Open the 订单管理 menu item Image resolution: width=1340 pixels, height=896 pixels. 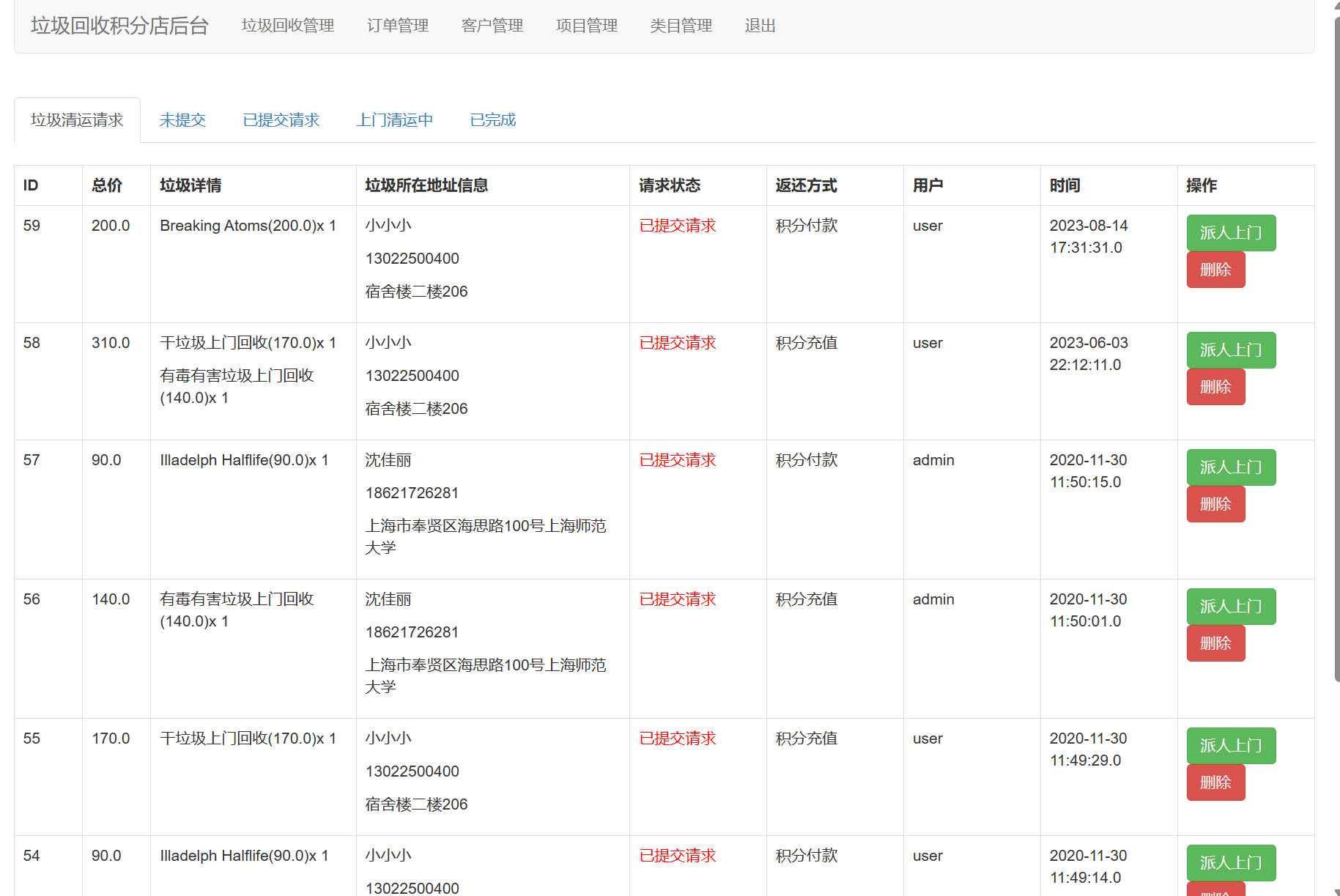[x=398, y=26]
